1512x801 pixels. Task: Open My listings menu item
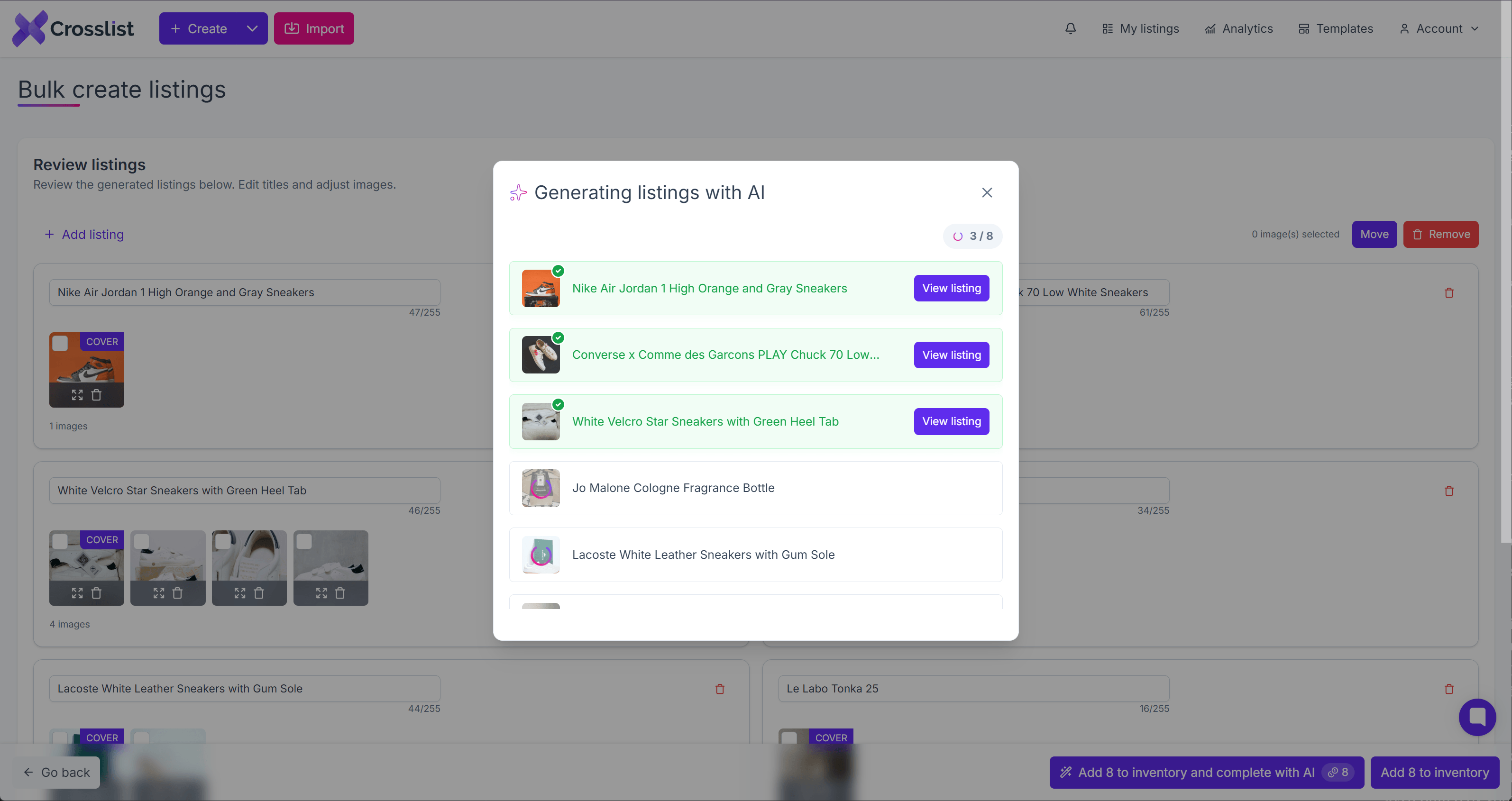coord(1140,28)
